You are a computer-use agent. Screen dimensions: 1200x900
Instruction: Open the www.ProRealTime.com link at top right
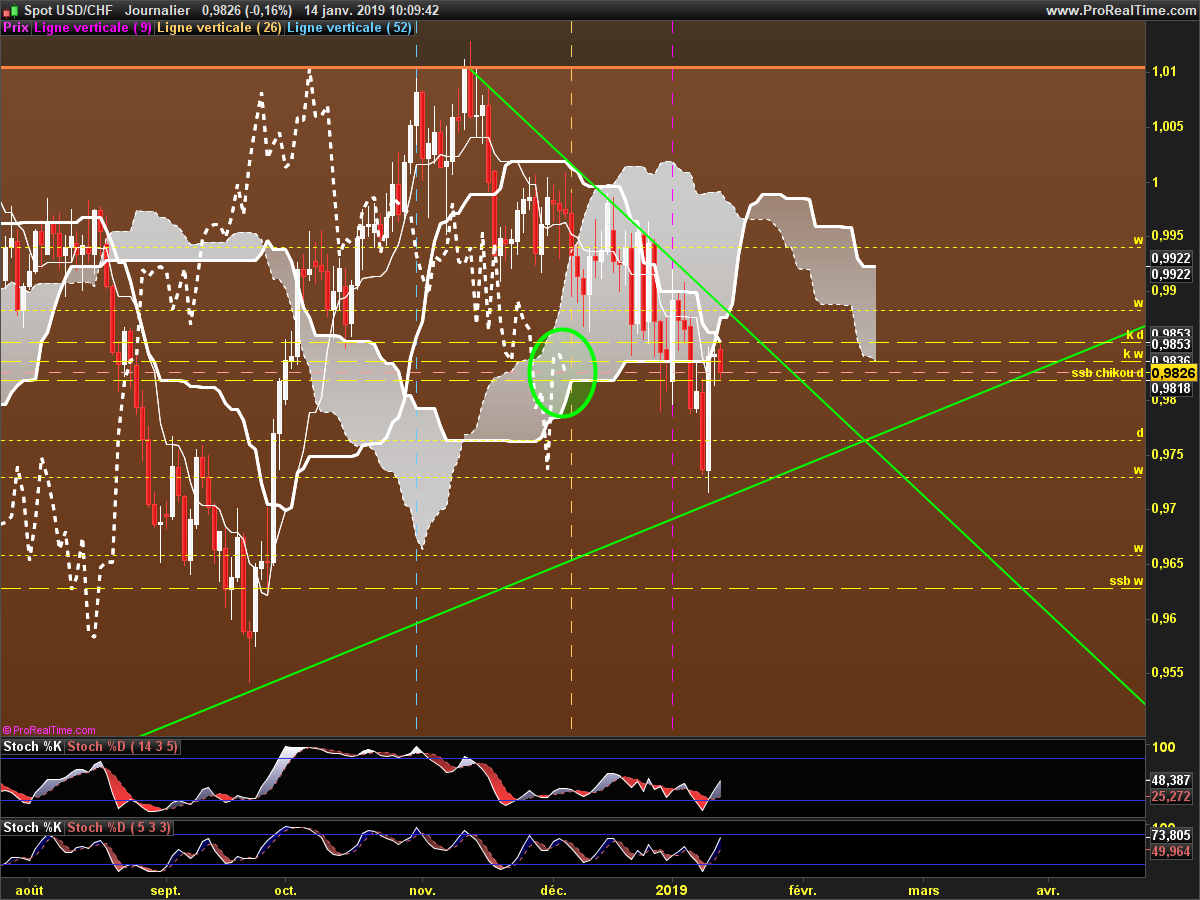1120,10
